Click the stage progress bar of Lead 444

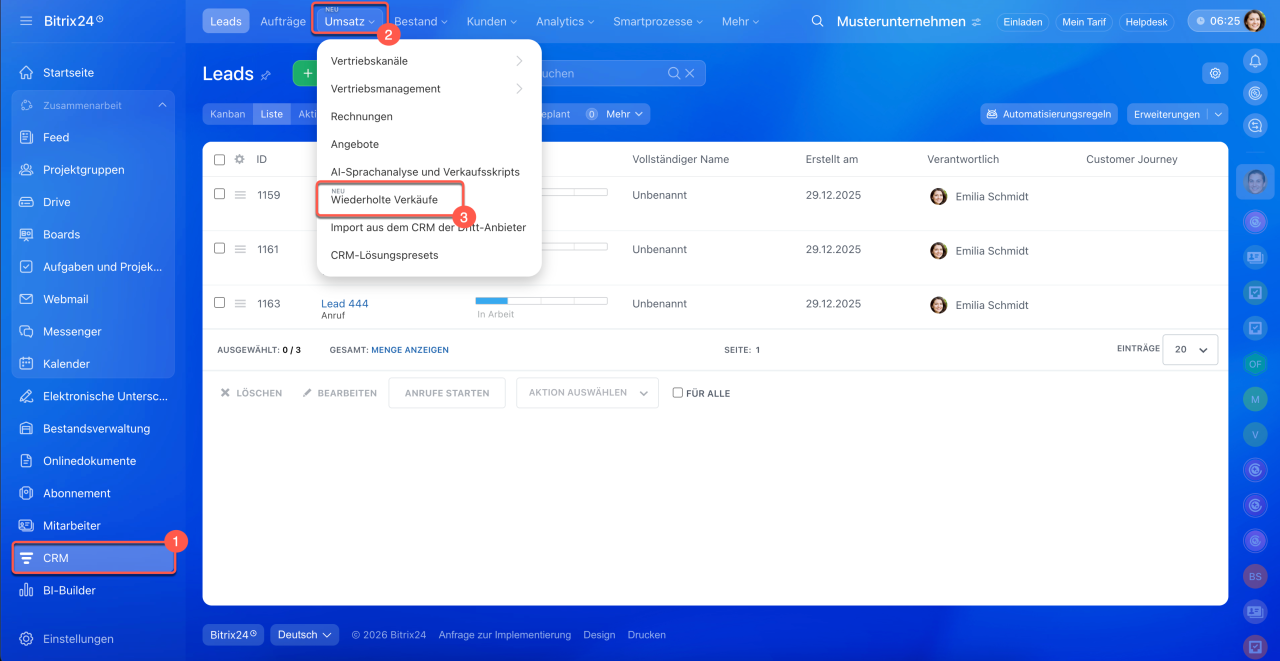tap(541, 300)
